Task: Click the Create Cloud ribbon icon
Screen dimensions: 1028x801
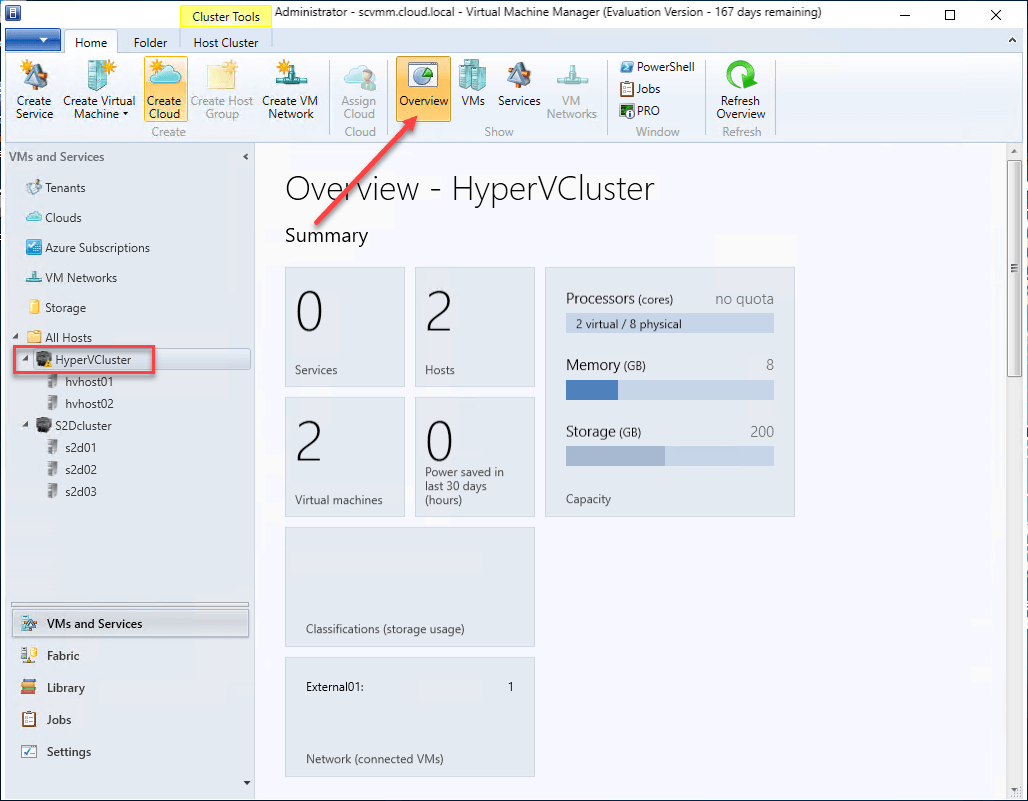Action: coord(164,89)
